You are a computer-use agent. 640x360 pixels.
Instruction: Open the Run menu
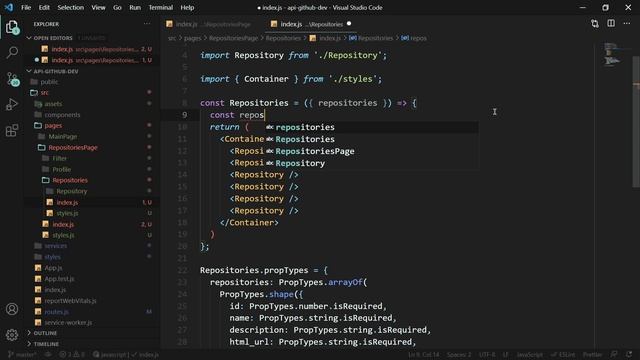pyautogui.click(x=135, y=7)
